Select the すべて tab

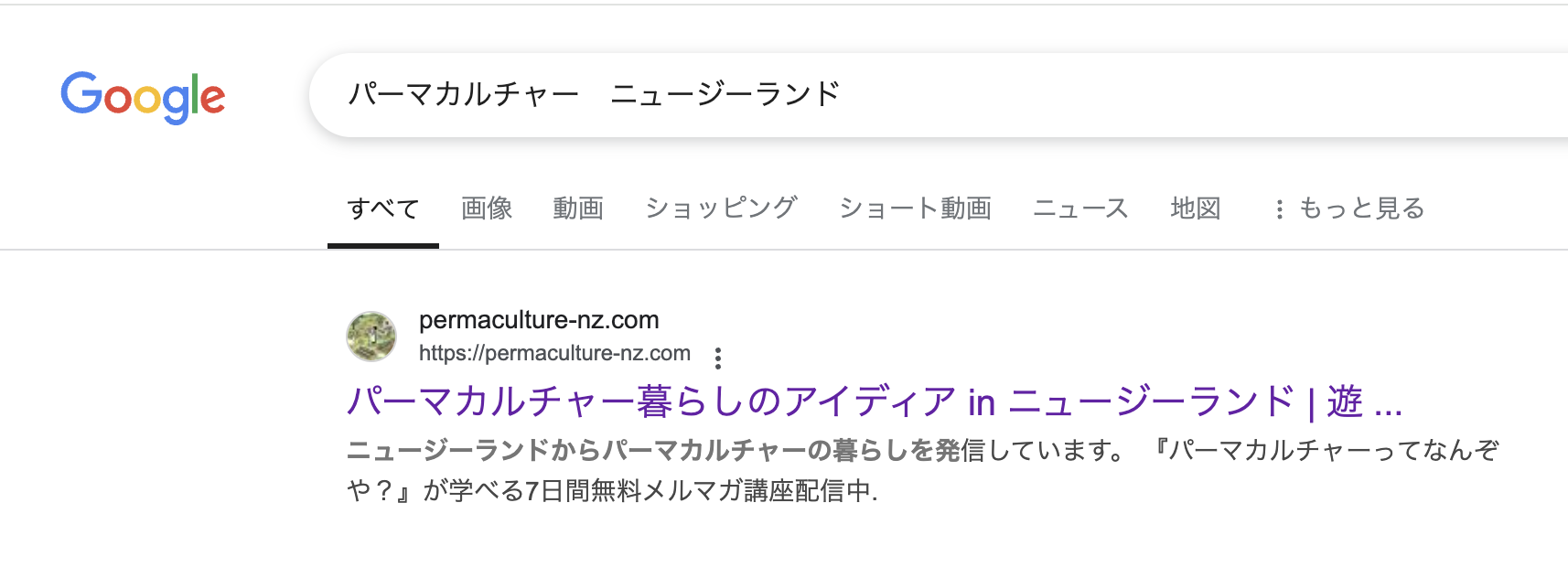tap(382, 209)
